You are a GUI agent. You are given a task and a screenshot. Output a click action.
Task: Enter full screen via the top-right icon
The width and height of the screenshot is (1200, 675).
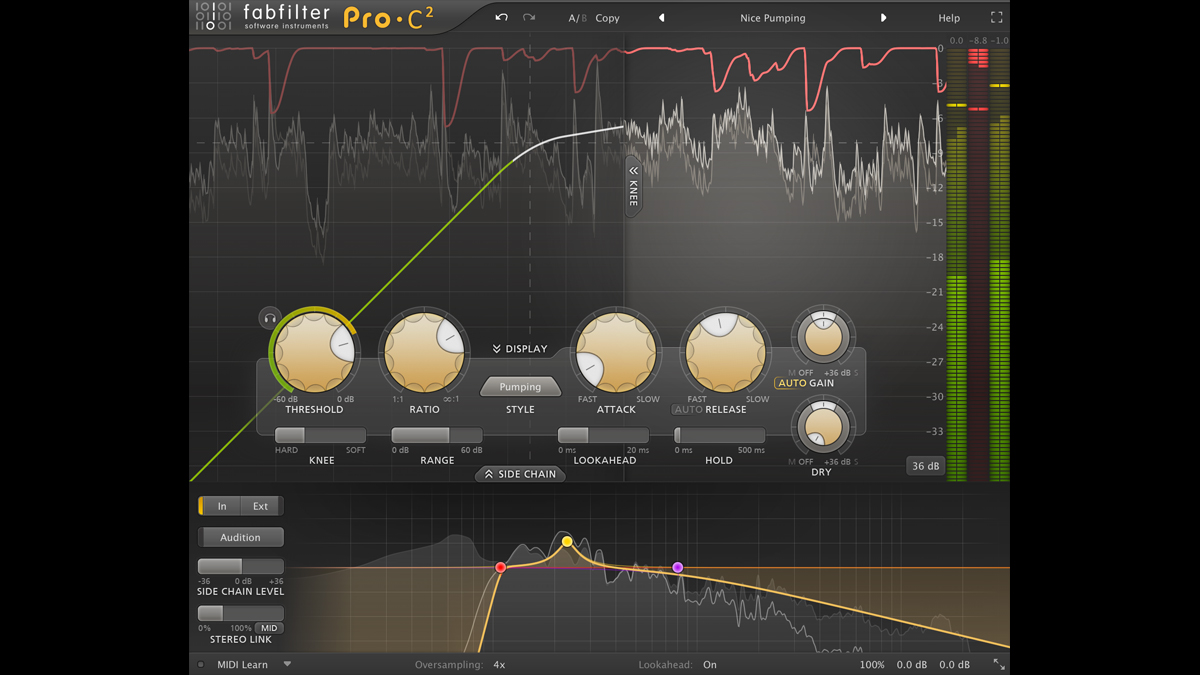pyautogui.click(x=995, y=16)
